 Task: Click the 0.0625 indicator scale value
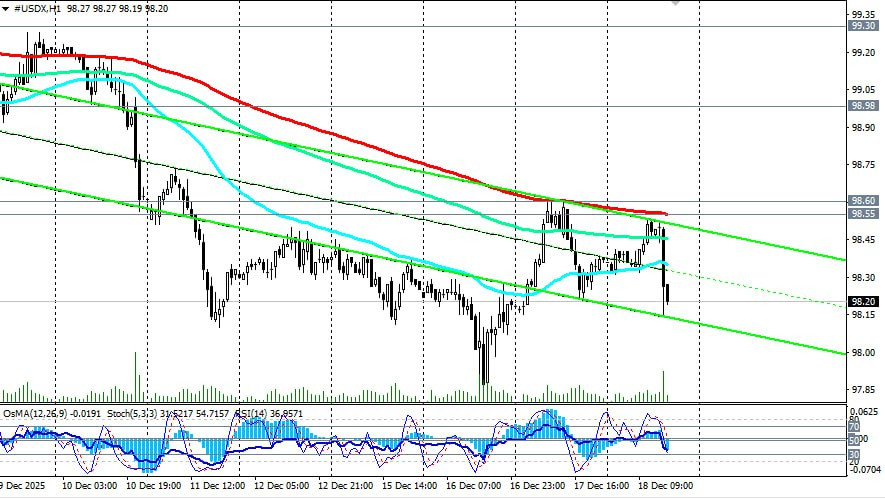click(864, 412)
